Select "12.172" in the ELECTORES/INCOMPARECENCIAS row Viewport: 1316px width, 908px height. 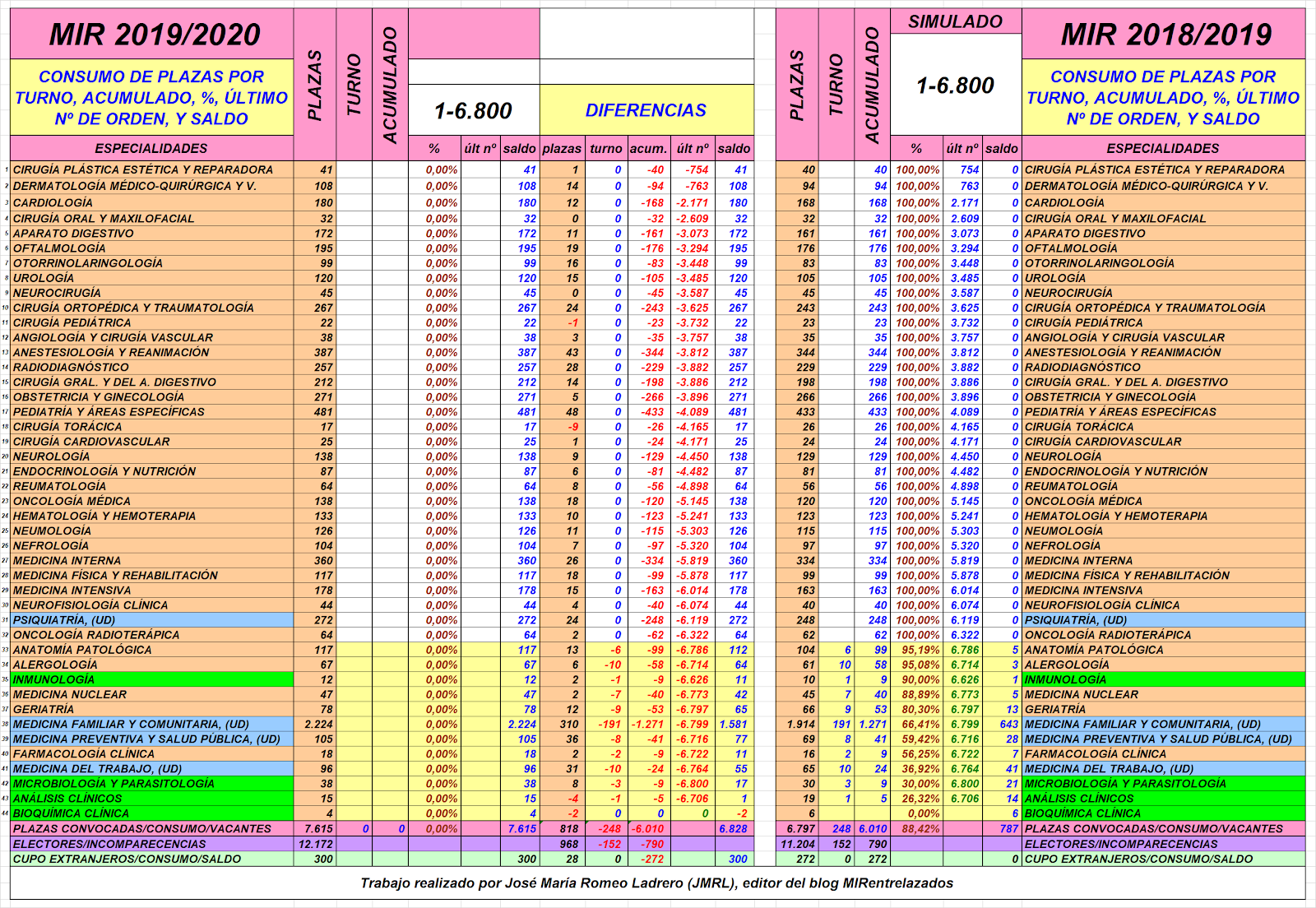tap(315, 844)
